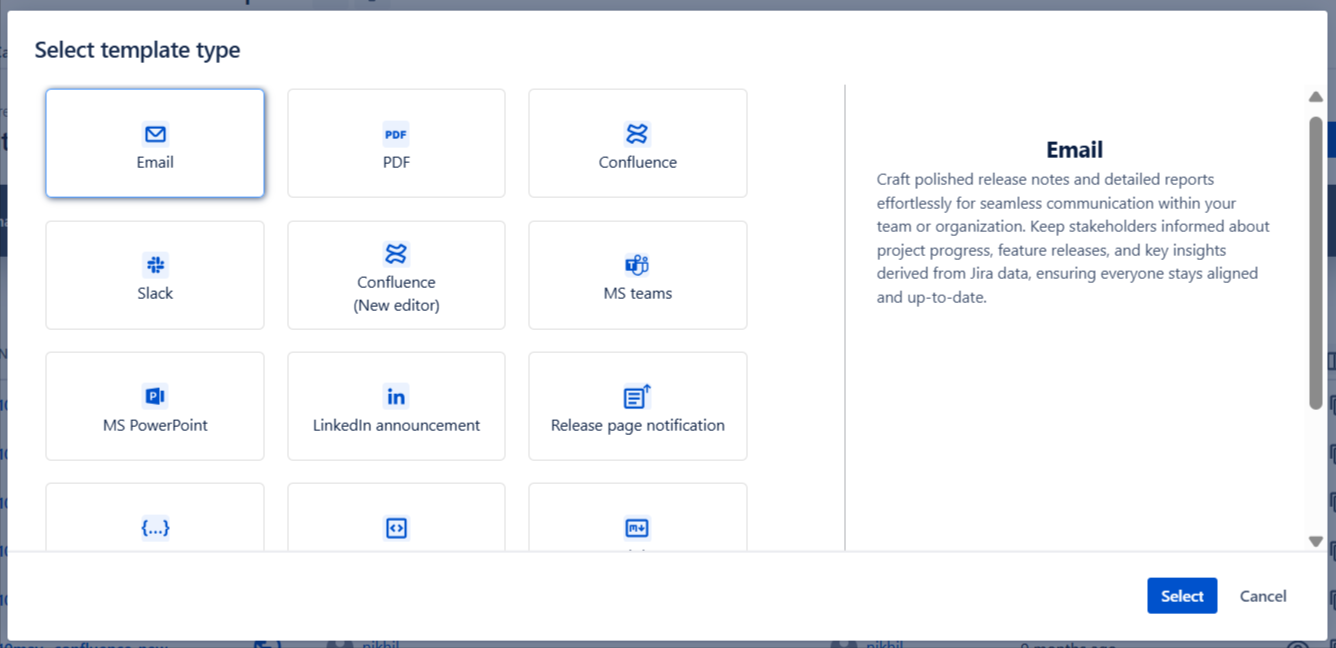Screen dimensions: 1336x648
Task: Choose the PDF template icon
Action: coord(396,134)
